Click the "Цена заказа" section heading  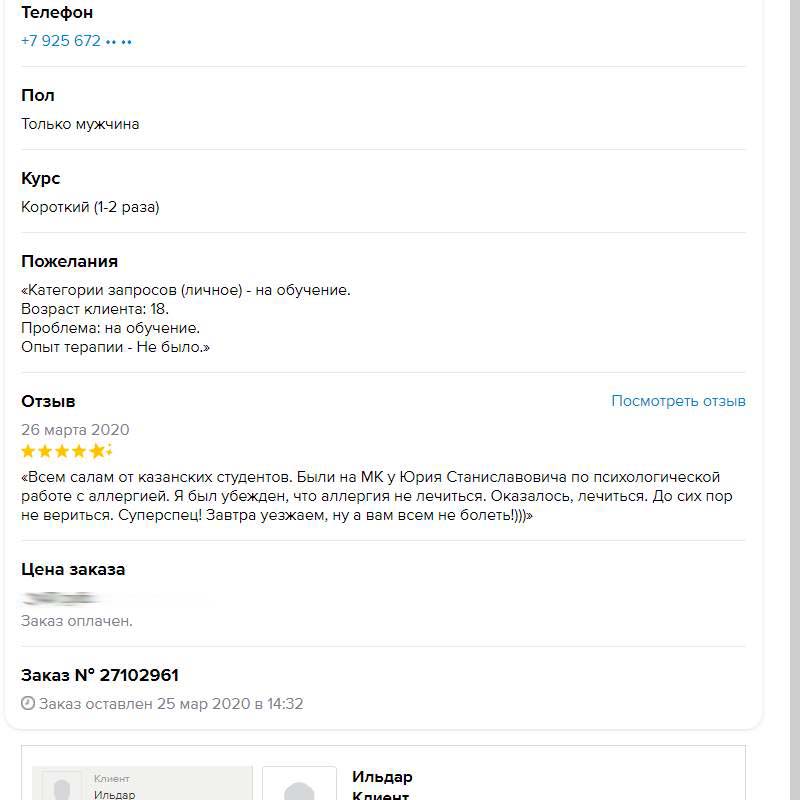(73, 569)
